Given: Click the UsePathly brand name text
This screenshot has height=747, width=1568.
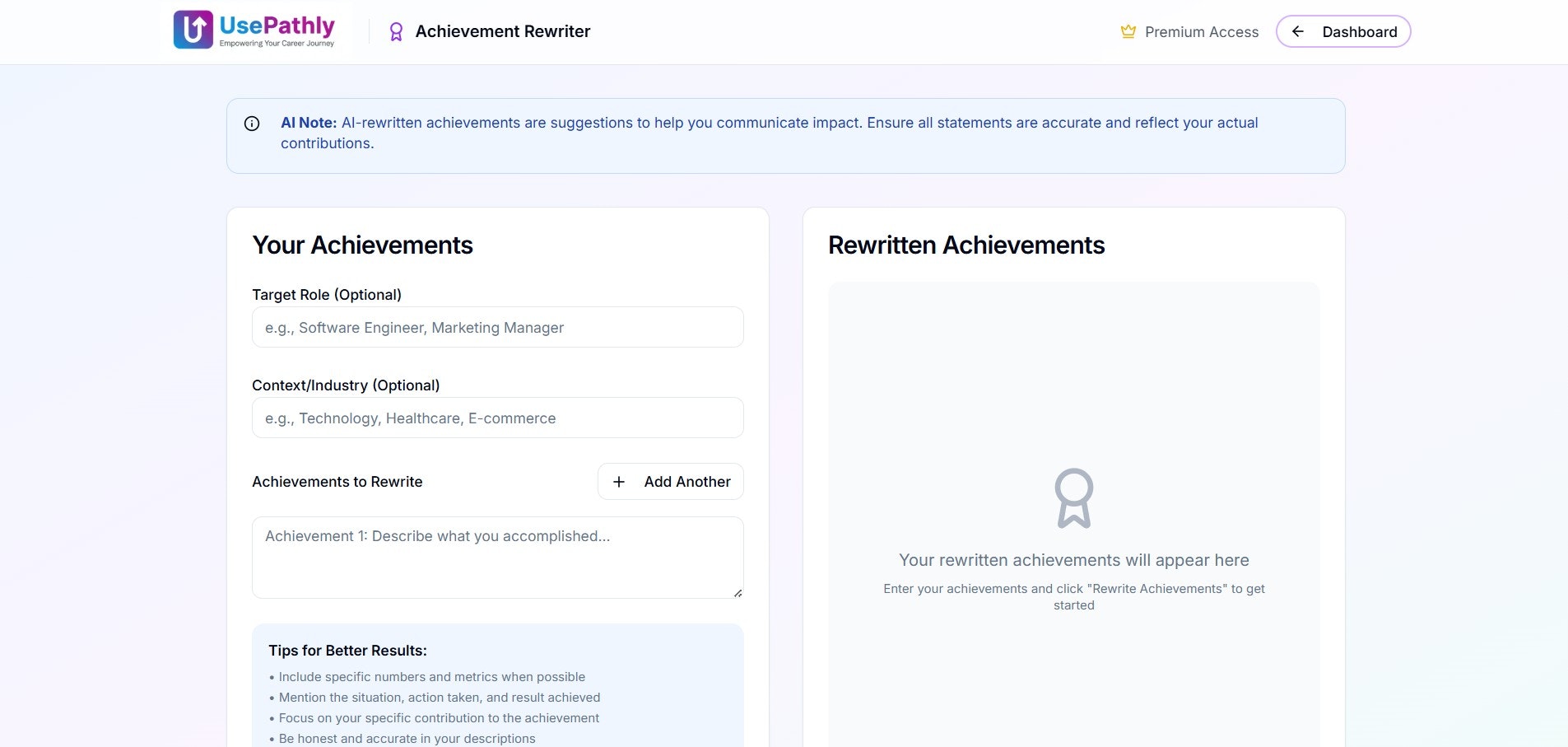Looking at the screenshot, I should [277, 26].
